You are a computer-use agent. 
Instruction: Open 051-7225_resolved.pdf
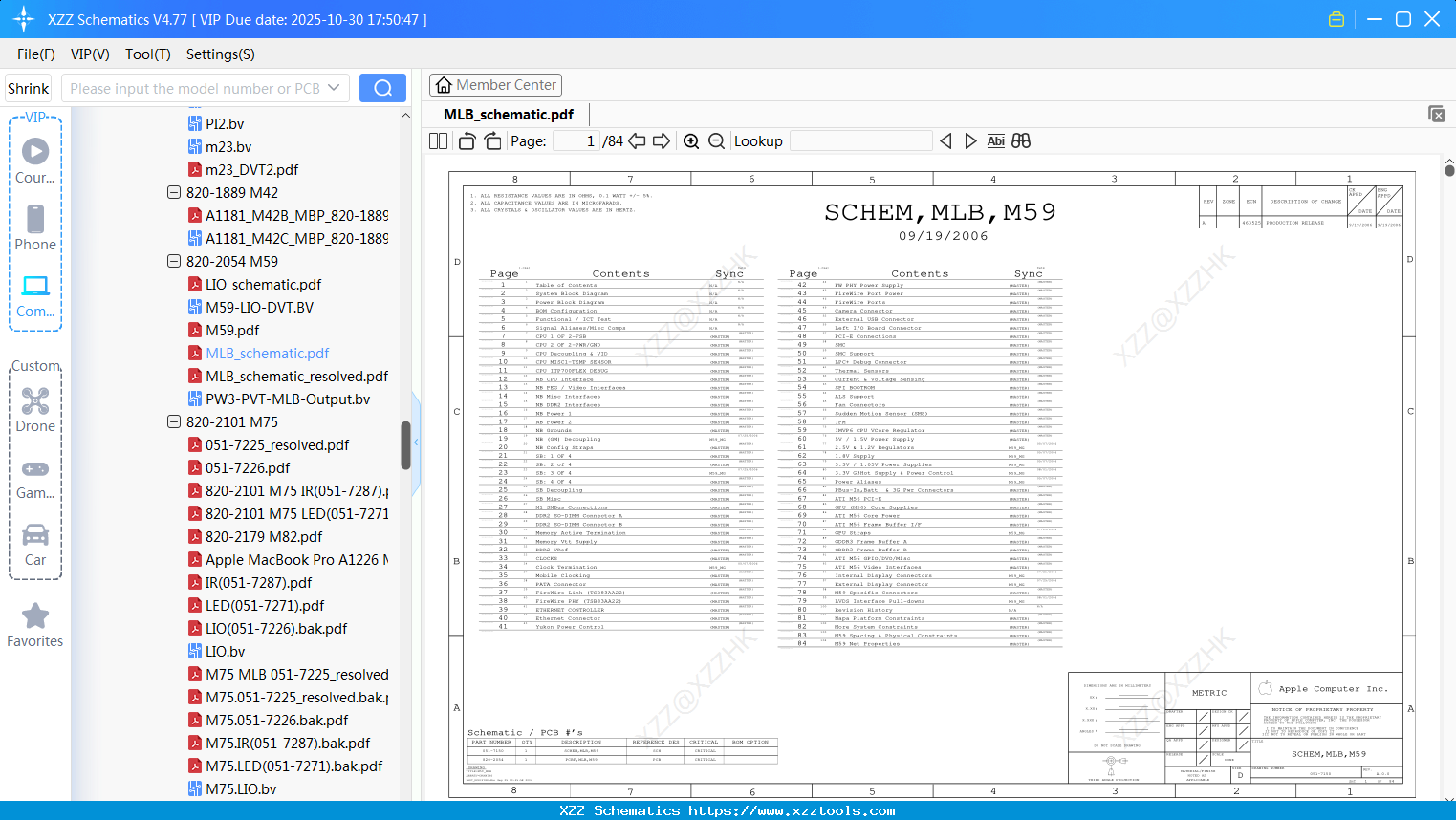pos(269,444)
